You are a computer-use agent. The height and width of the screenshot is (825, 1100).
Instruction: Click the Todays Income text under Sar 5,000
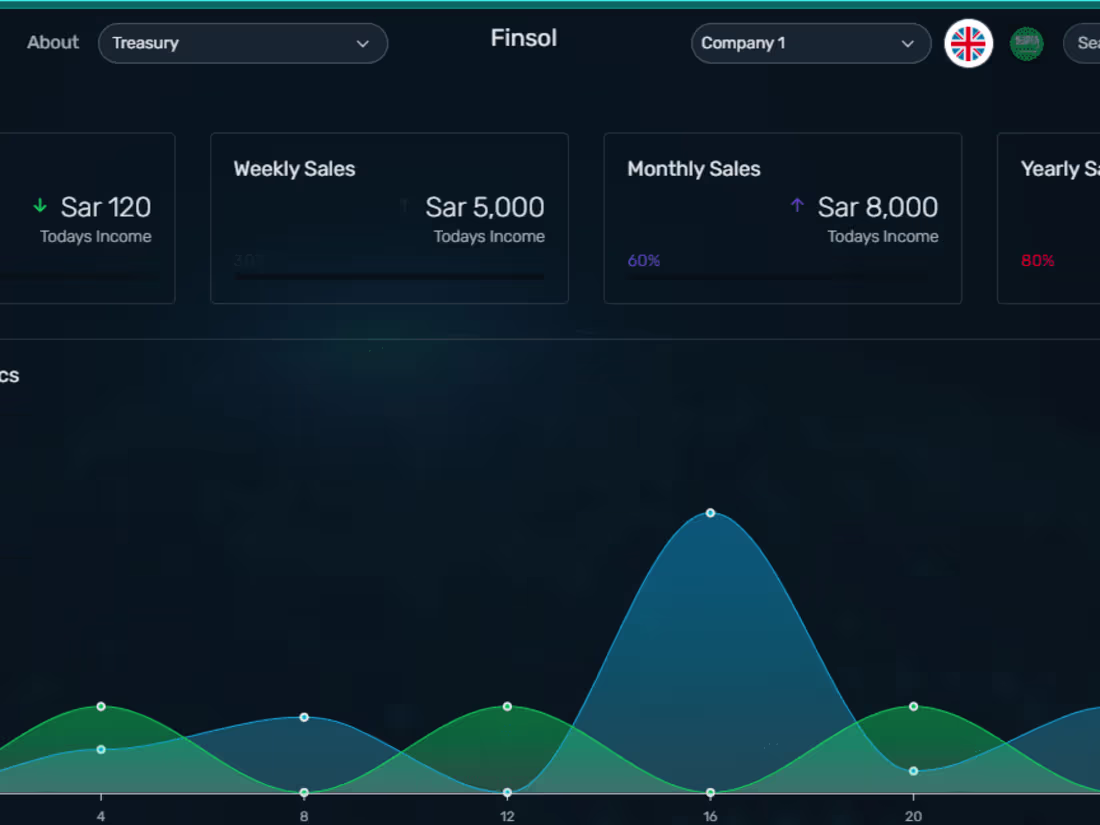pyautogui.click(x=489, y=236)
